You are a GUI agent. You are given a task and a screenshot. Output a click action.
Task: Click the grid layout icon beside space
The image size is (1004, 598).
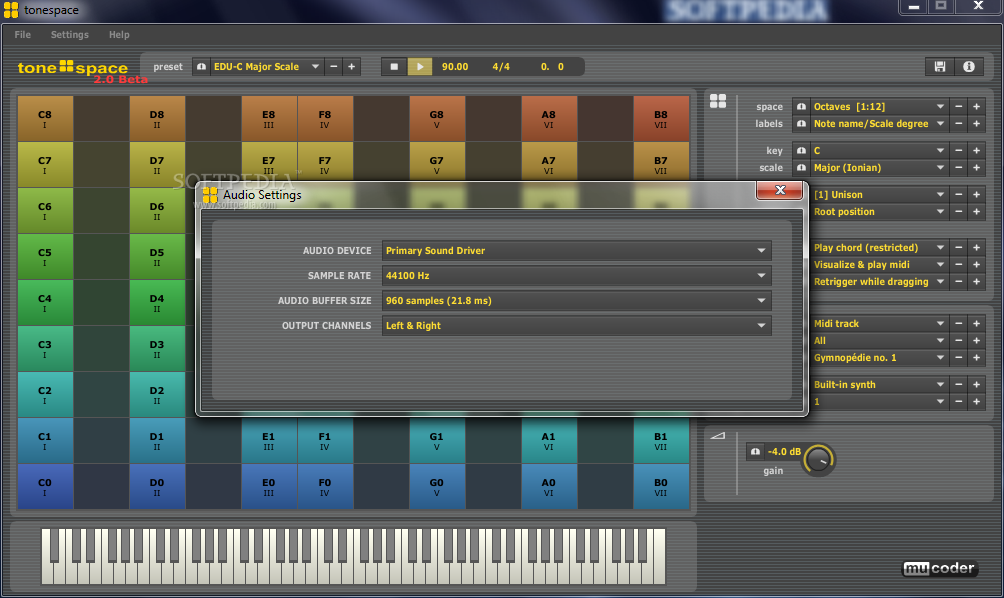point(718,101)
